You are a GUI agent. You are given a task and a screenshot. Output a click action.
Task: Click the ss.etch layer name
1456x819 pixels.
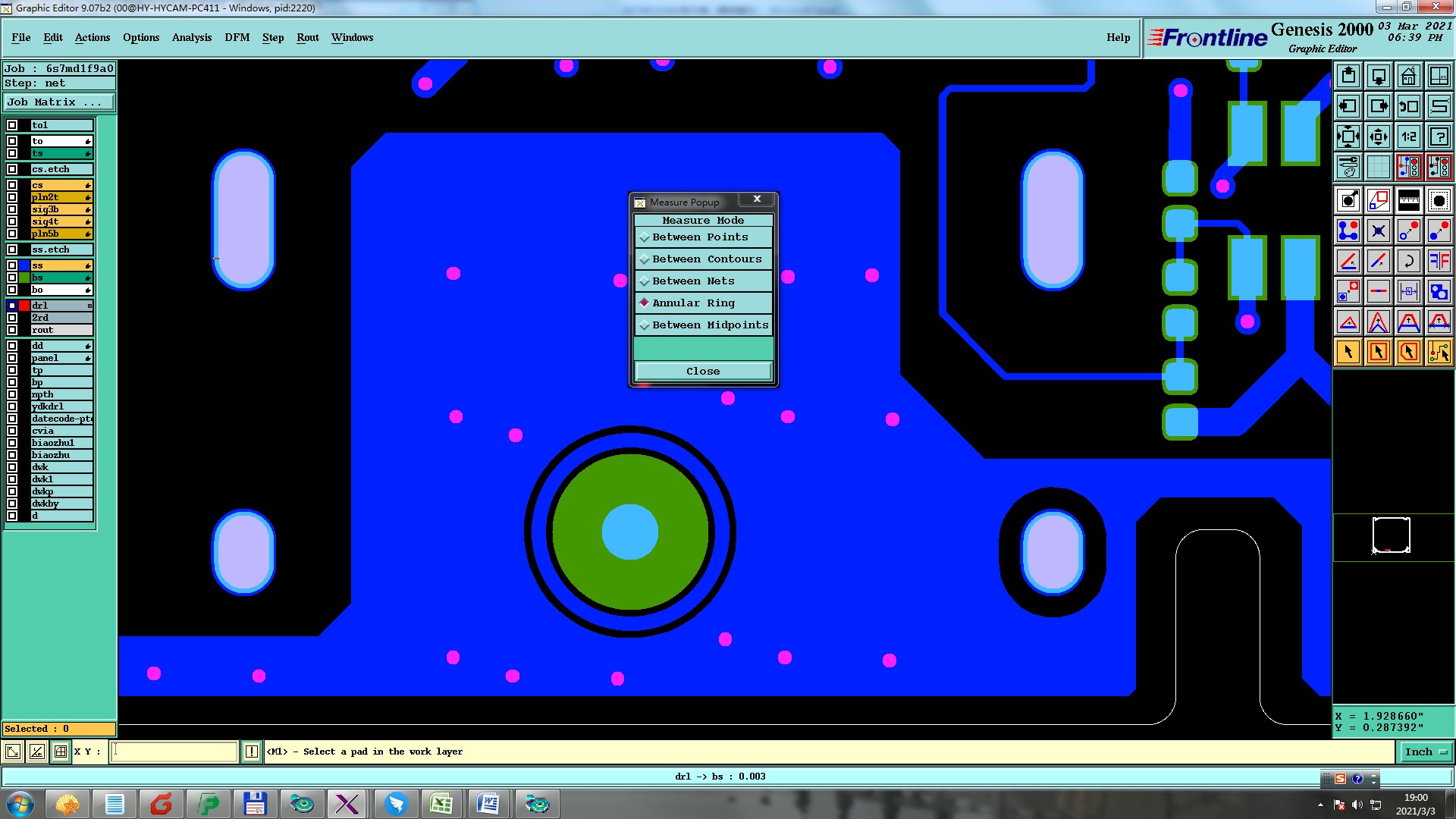point(61,249)
